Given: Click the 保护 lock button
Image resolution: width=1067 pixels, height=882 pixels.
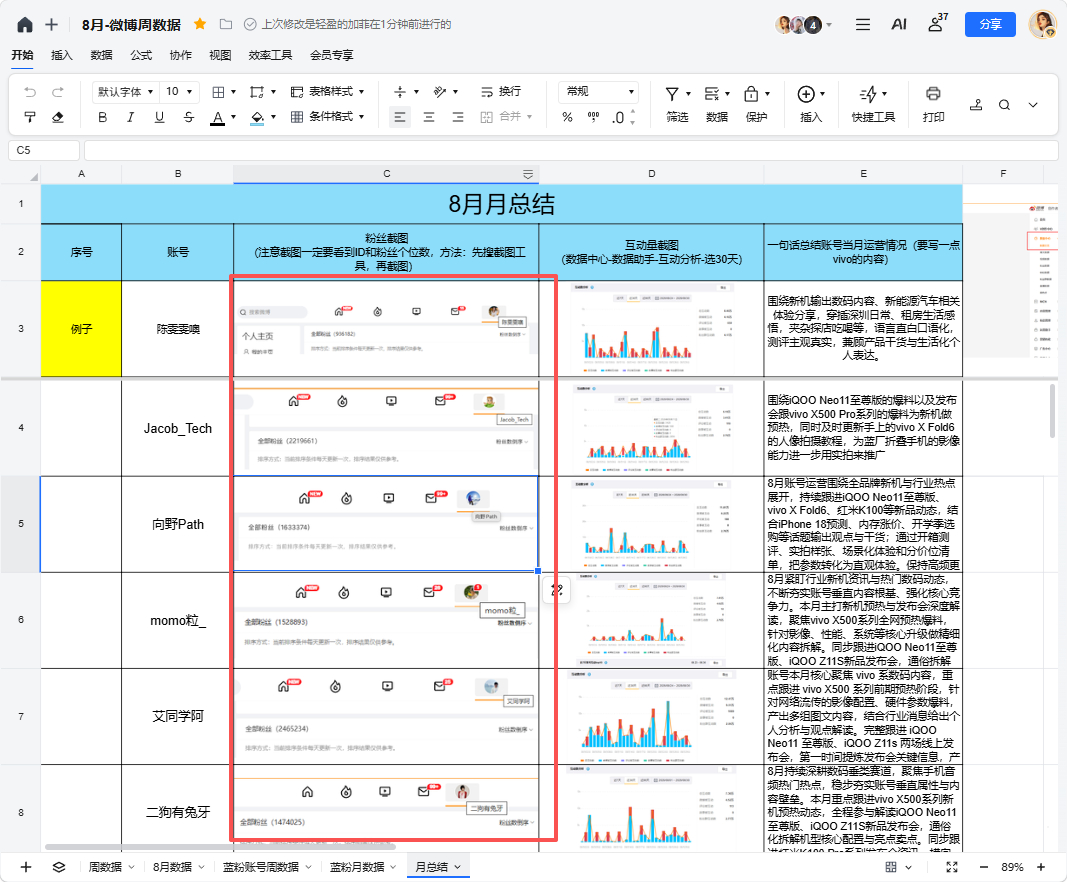Looking at the screenshot, I should pyautogui.click(x=756, y=104).
